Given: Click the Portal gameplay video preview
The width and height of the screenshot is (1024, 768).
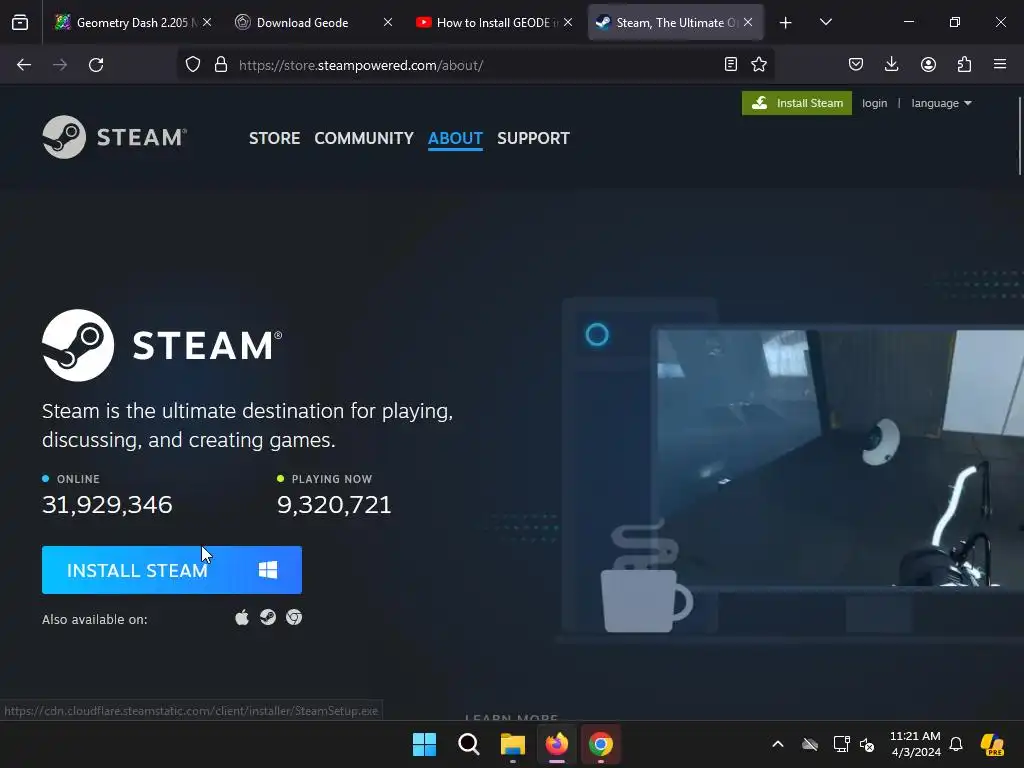Looking at the screenshot, I should point(840,457).
